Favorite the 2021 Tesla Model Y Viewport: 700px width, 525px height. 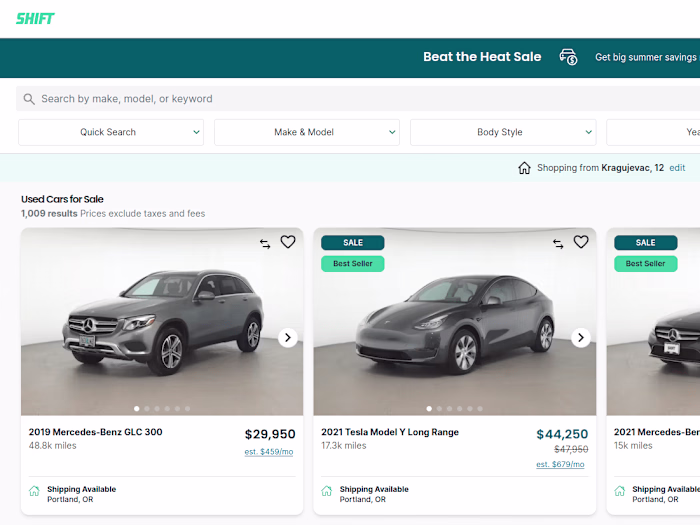[581, 242]
